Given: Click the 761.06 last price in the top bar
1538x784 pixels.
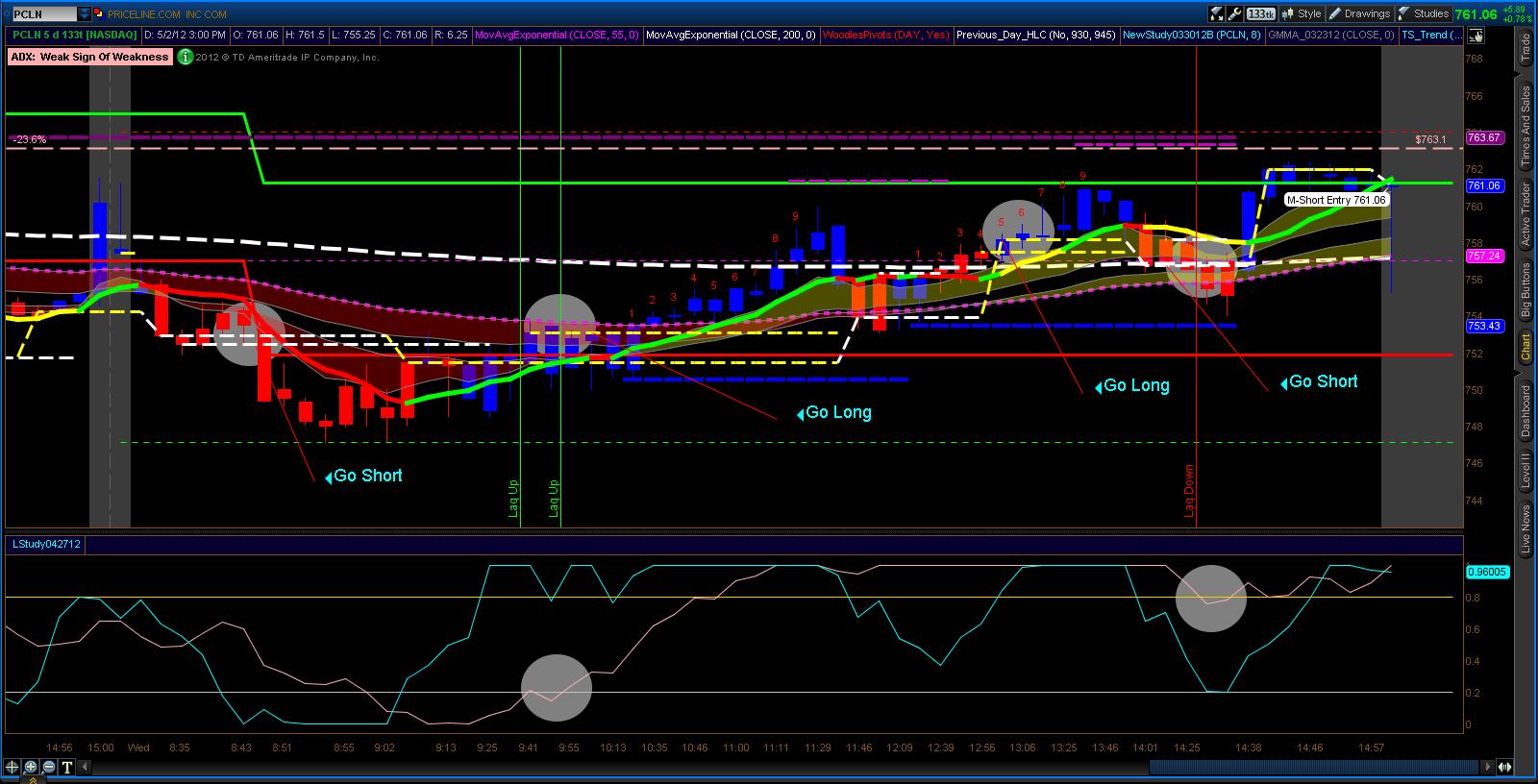Looking at the screenshot, I should click(x=1476, y=14).
